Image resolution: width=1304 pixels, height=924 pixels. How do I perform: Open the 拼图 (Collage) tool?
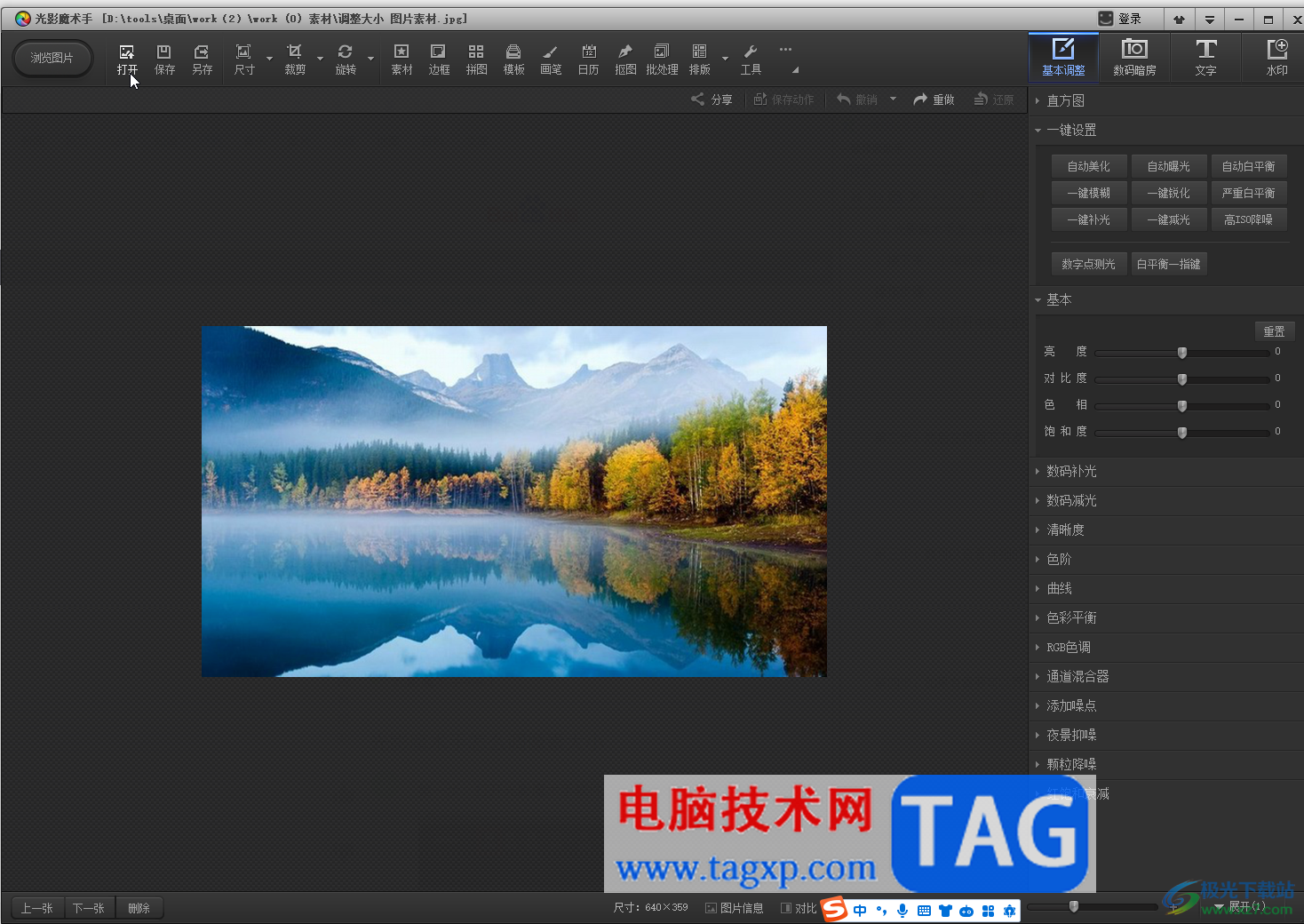(476, 59)
